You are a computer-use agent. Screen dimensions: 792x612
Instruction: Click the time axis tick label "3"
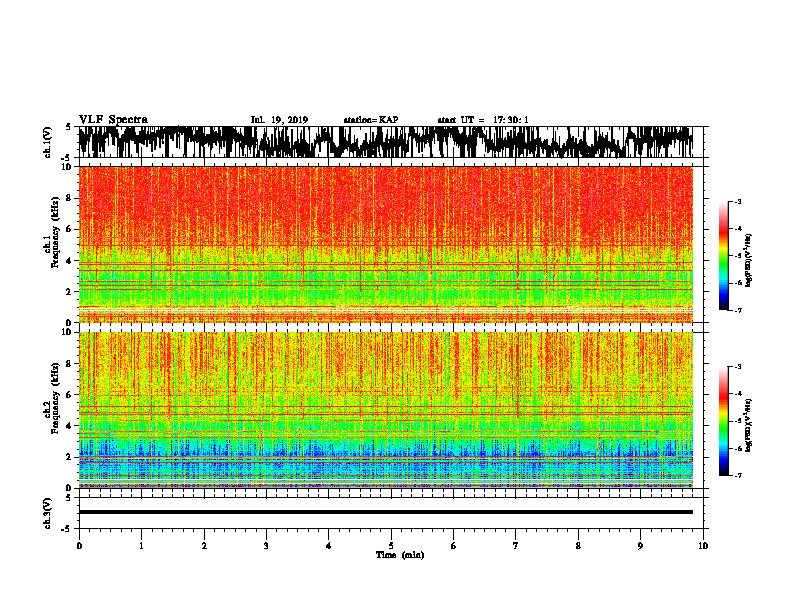[266, 546]
